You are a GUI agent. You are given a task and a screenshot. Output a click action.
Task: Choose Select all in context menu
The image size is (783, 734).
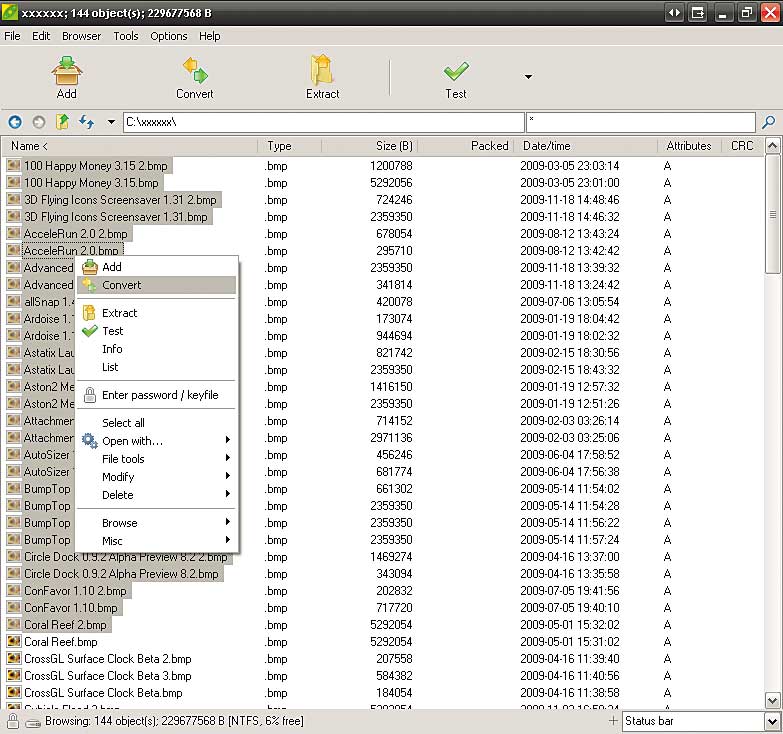(156, 423)
